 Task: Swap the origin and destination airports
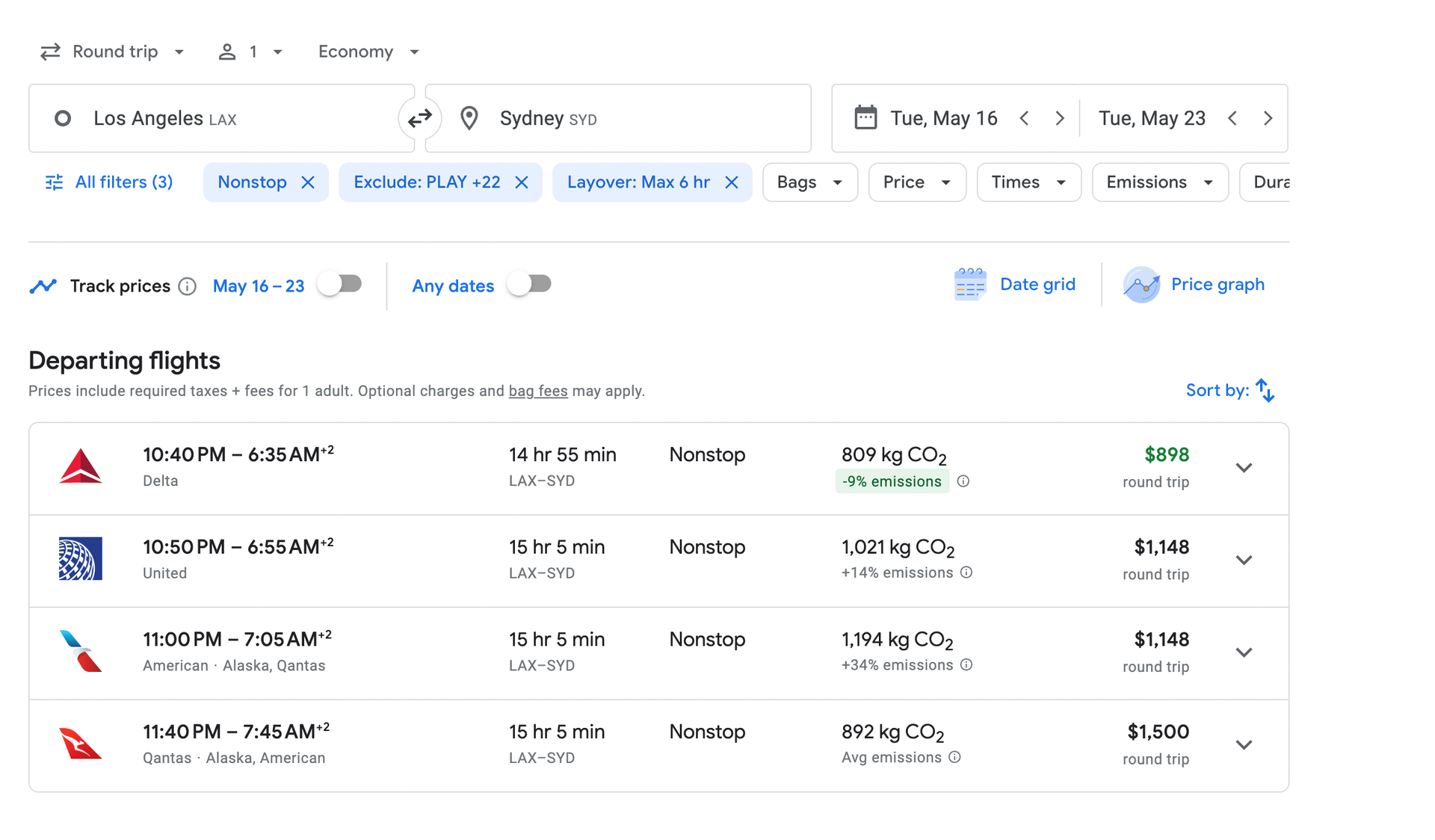click(x=419, y=117)
